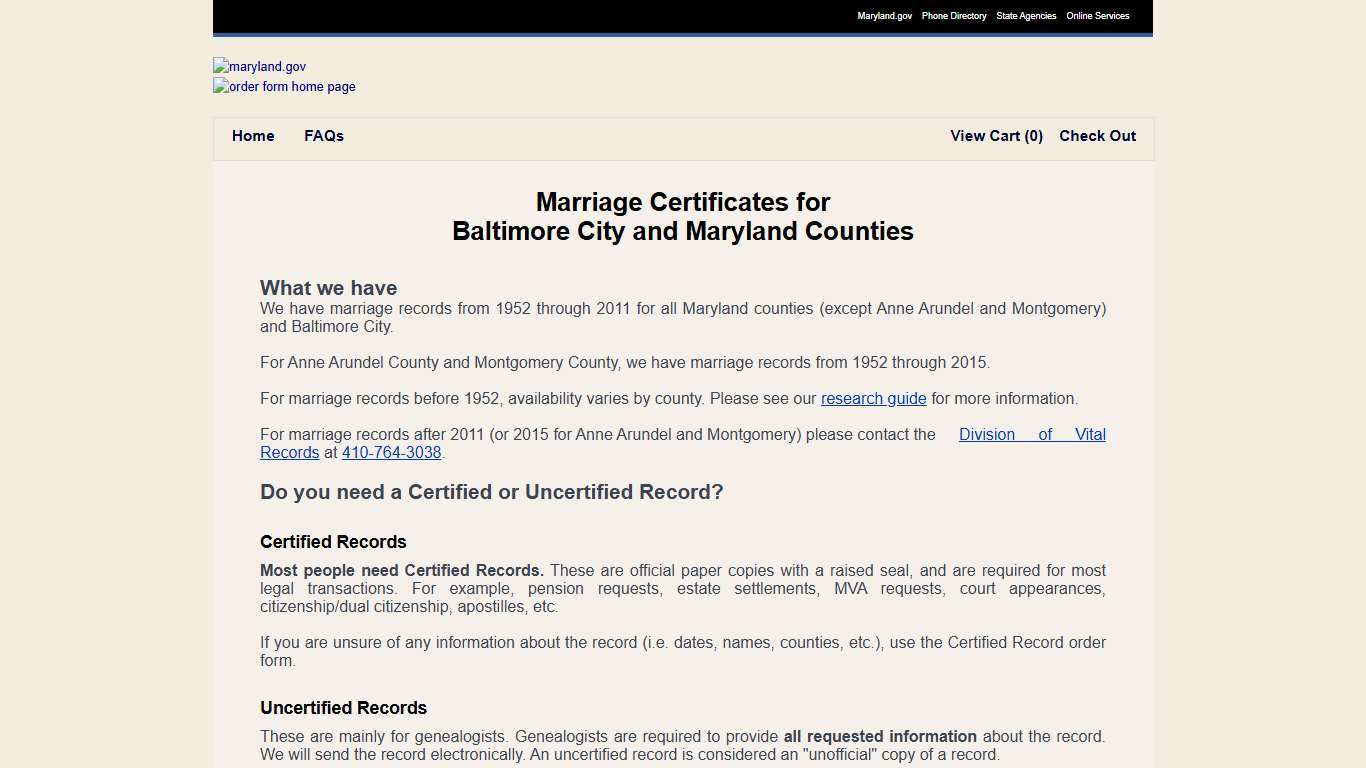Viewport: 1366px width, 768px height.
Task: Visit State Agencies in top bar
Action: coord(1026,16)
